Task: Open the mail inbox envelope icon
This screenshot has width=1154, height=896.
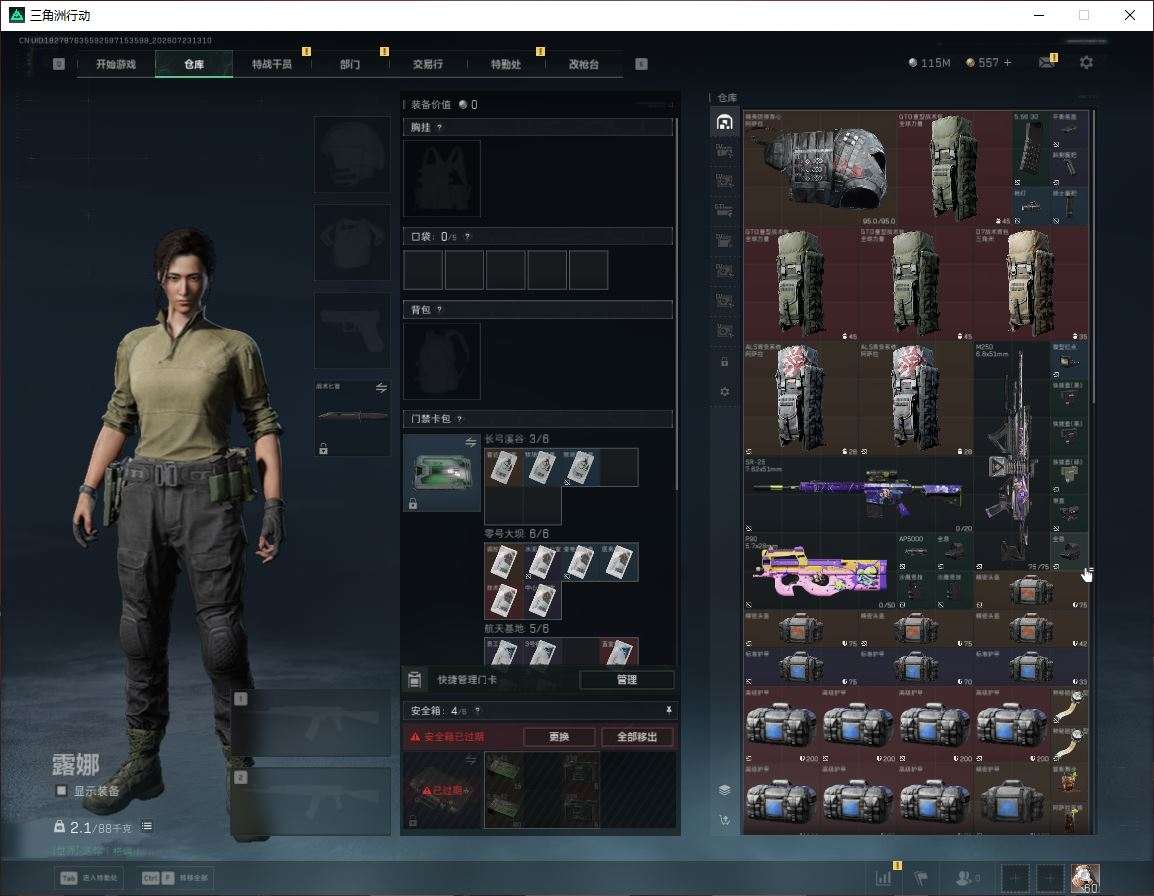Action: 1047,63
